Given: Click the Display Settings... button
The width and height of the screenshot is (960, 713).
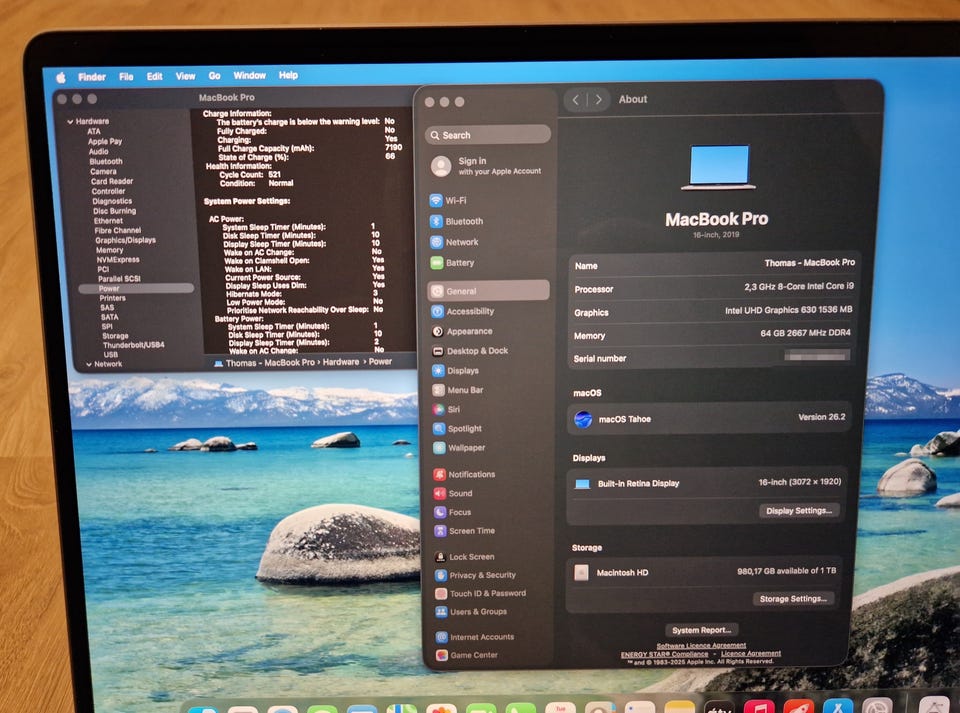Looking at the screenshot, I should (x=798, y=510).
